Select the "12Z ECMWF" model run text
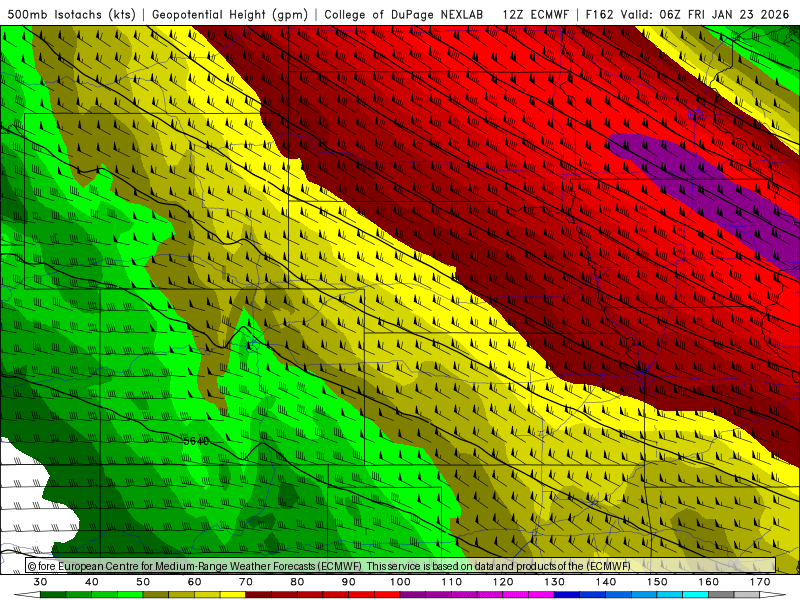 [535, 14]
